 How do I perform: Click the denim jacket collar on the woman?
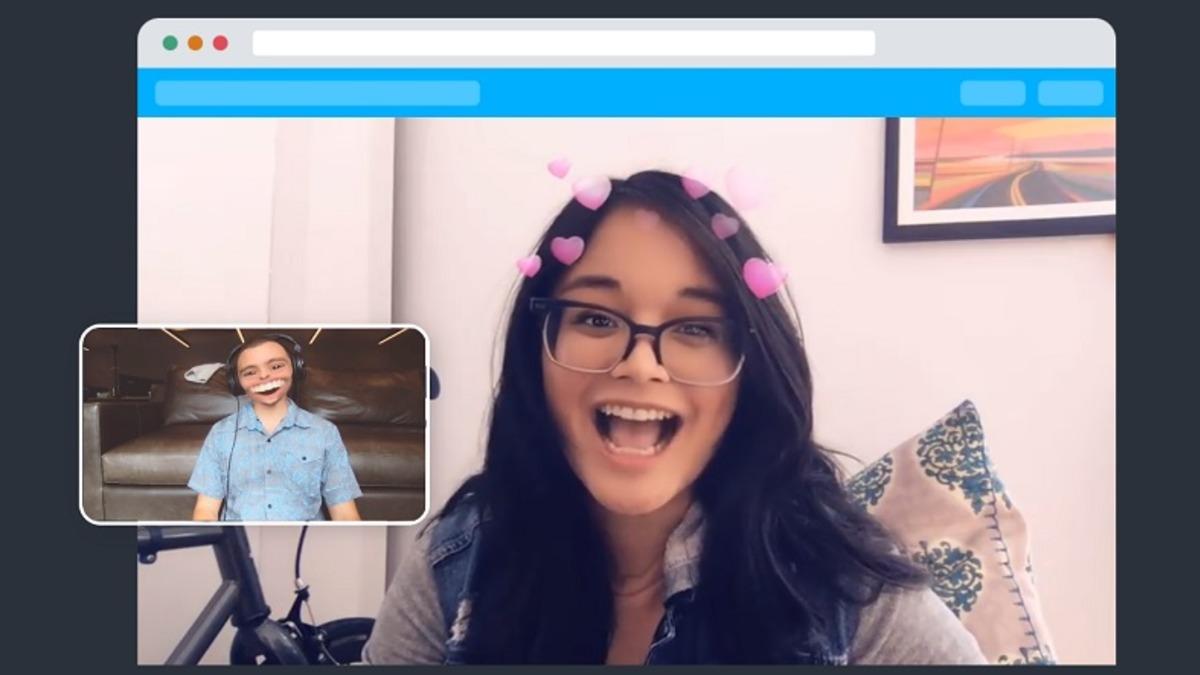tap(455, 560)
